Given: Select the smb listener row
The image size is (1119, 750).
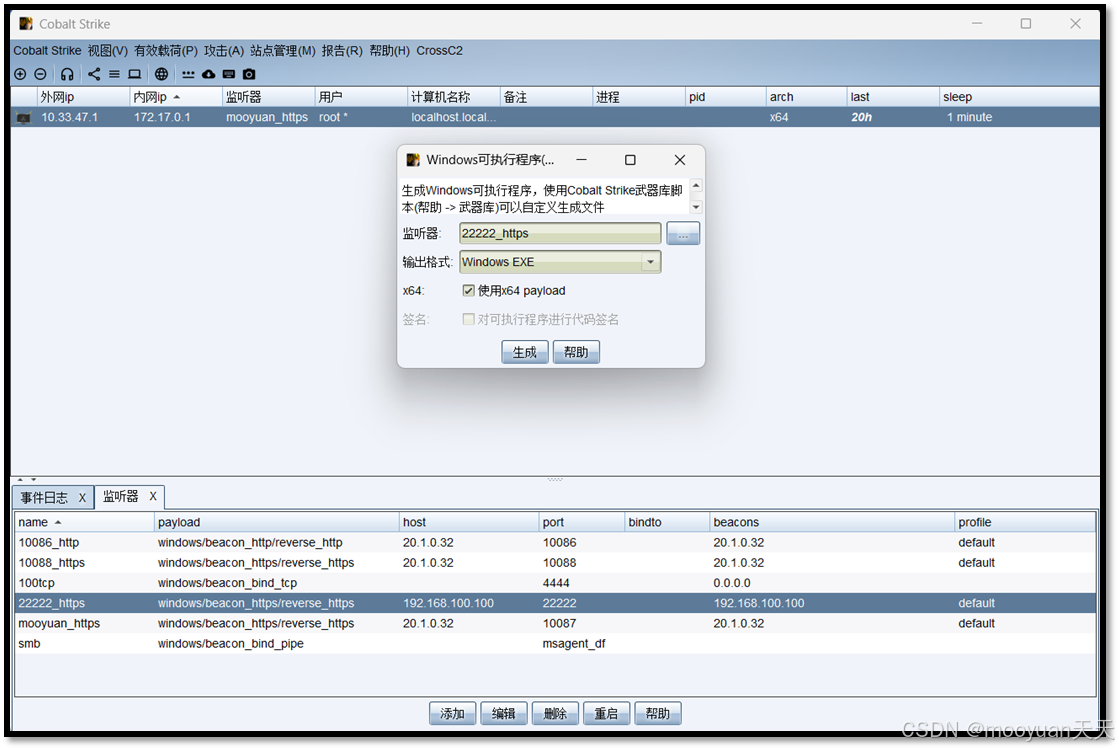Looking at the screenshot, I should pyautogui.click(x=555, y=644).
